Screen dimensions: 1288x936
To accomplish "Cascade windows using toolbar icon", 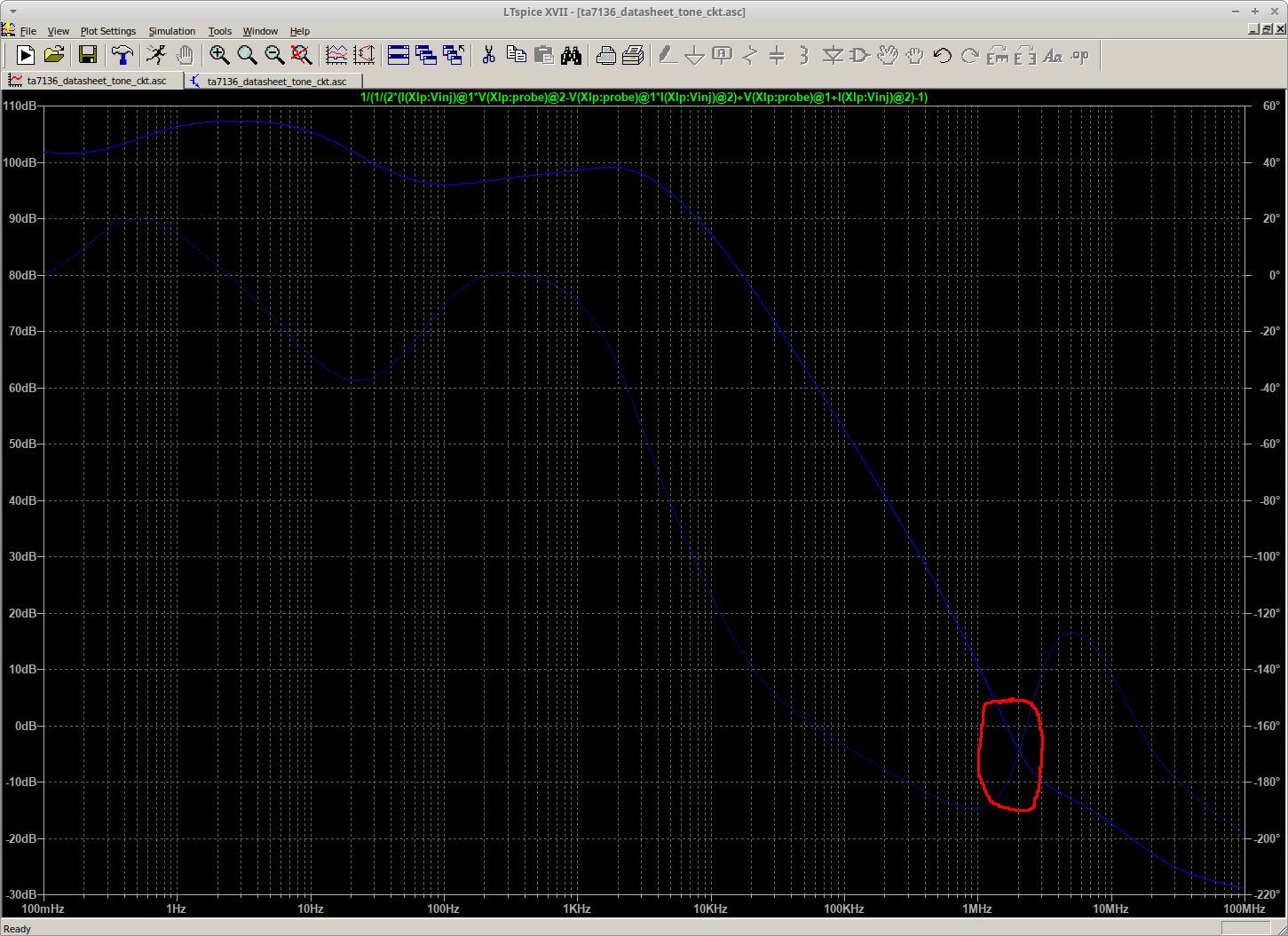I will click(x=454, y=56).
